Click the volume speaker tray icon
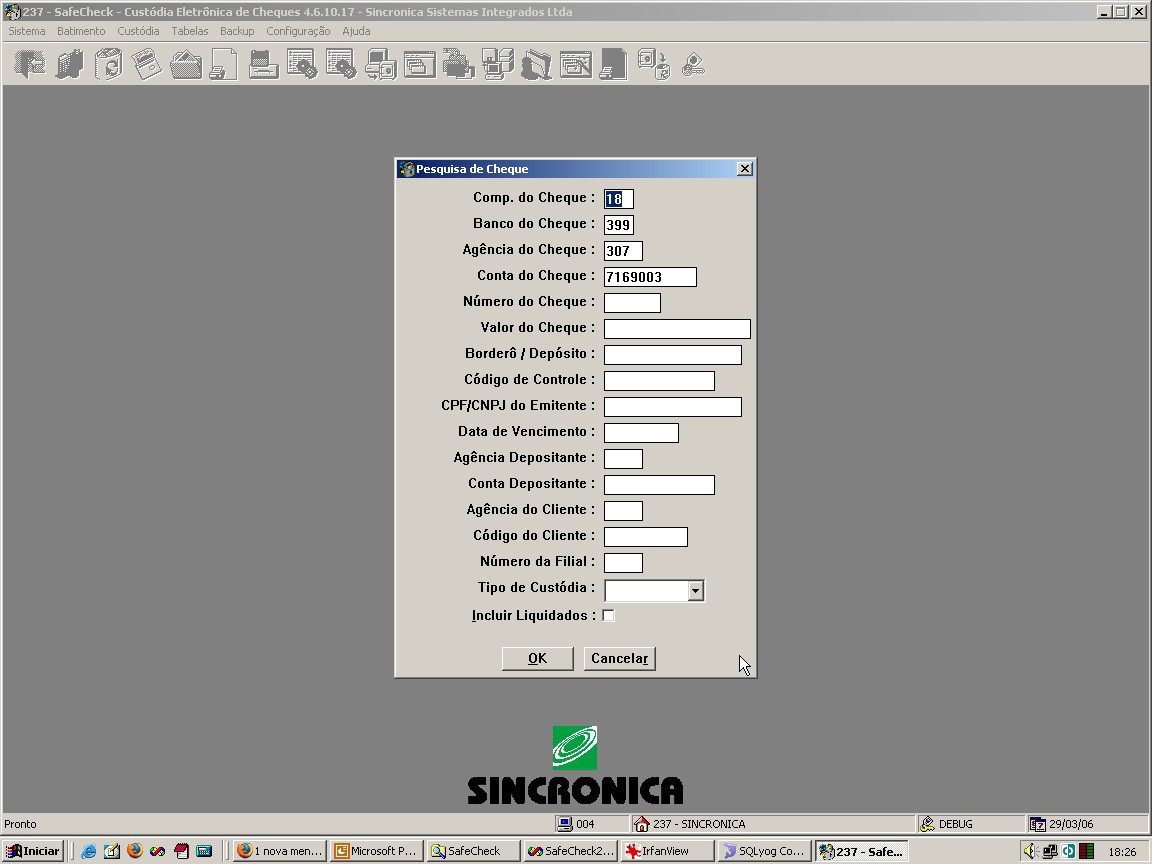Image resolution: width=1152 pixels, height=864 pixels. [x=1030, y=851]
